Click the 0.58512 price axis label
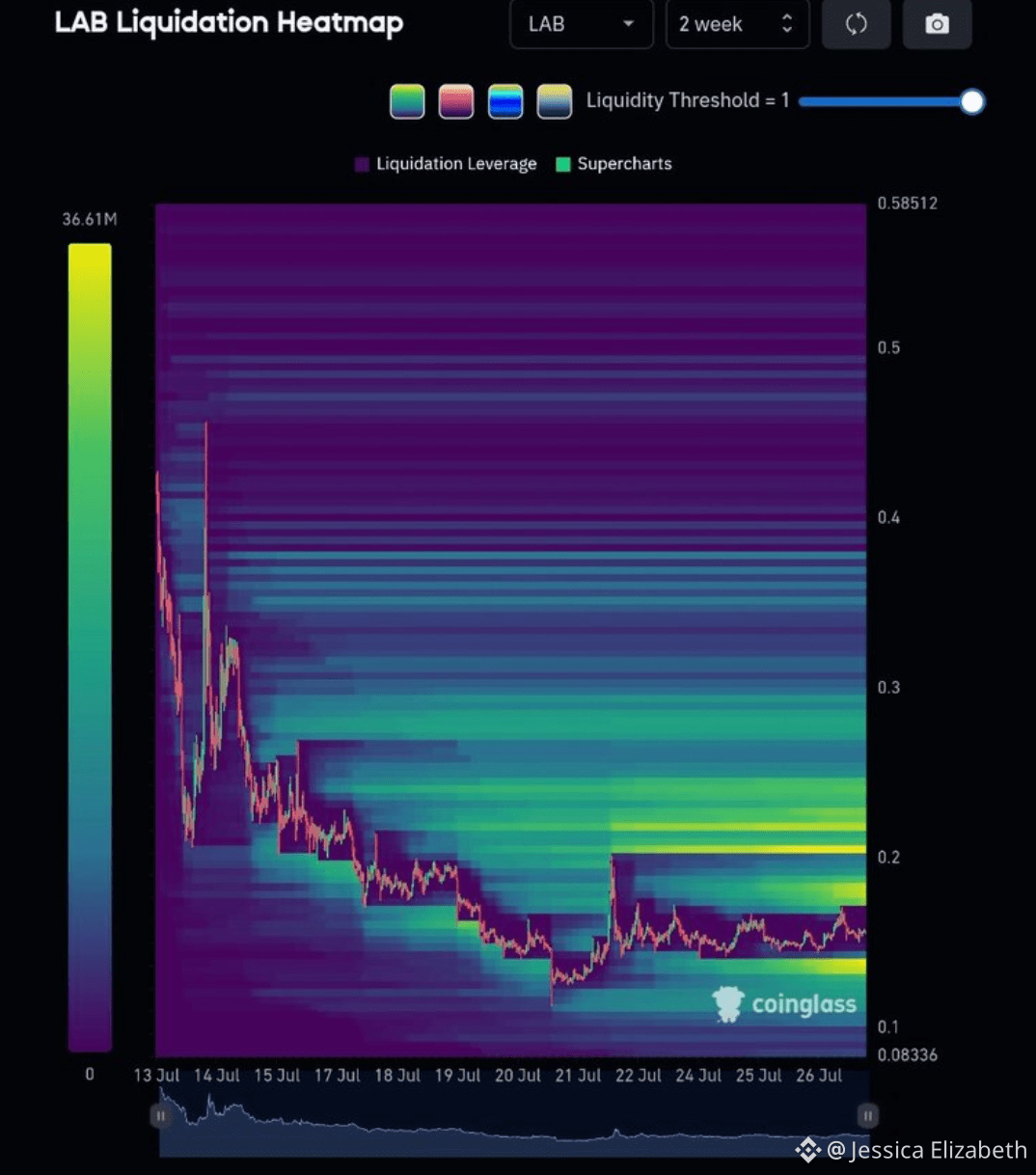The height and width of the screenshot is (1175, 1036). 907,203
